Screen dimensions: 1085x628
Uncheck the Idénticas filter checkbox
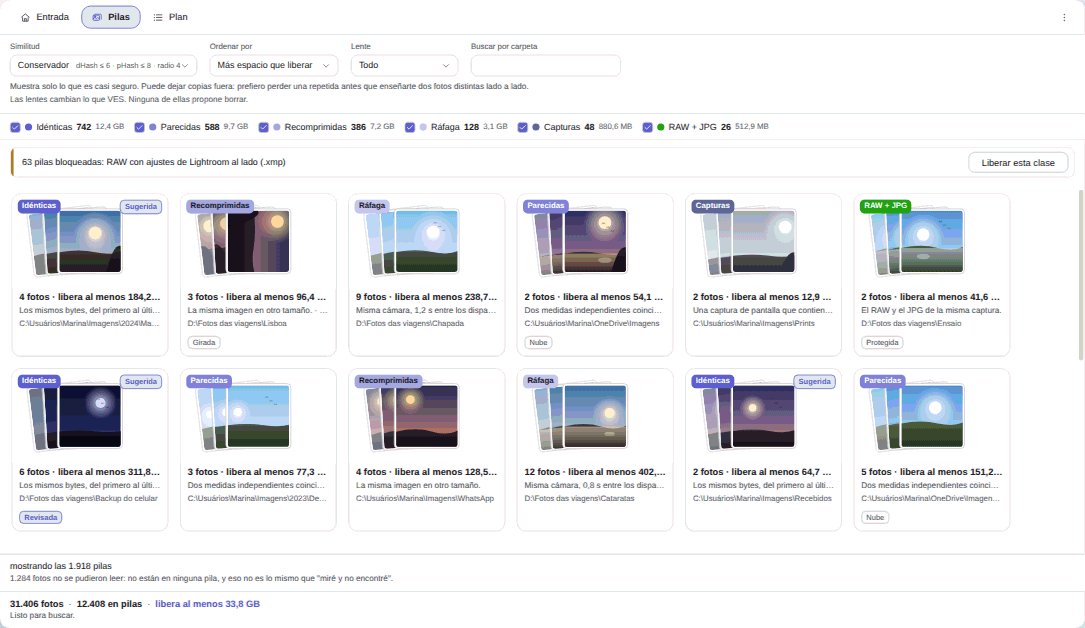coord(15,127)
